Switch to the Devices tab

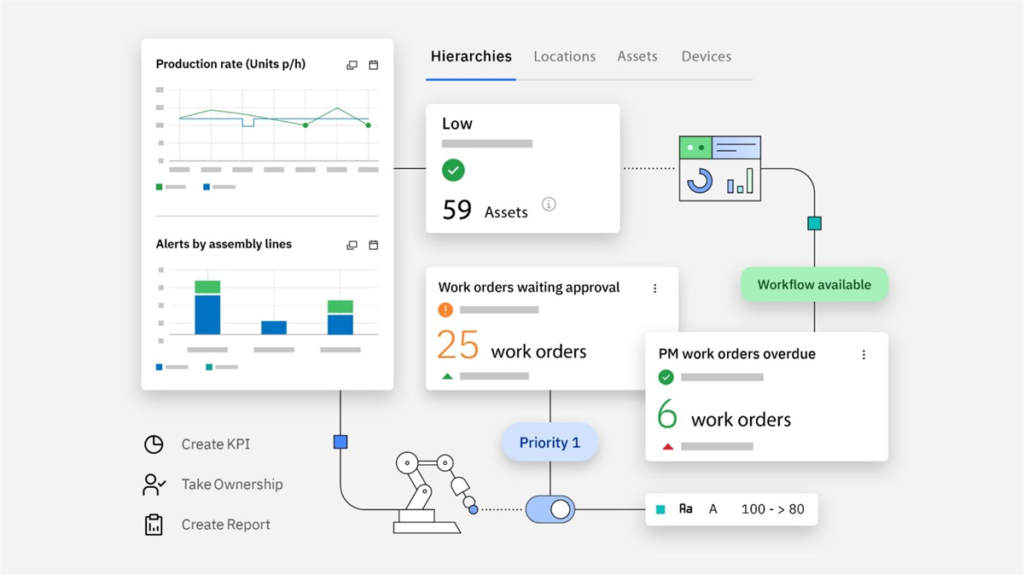coord(706,57)
